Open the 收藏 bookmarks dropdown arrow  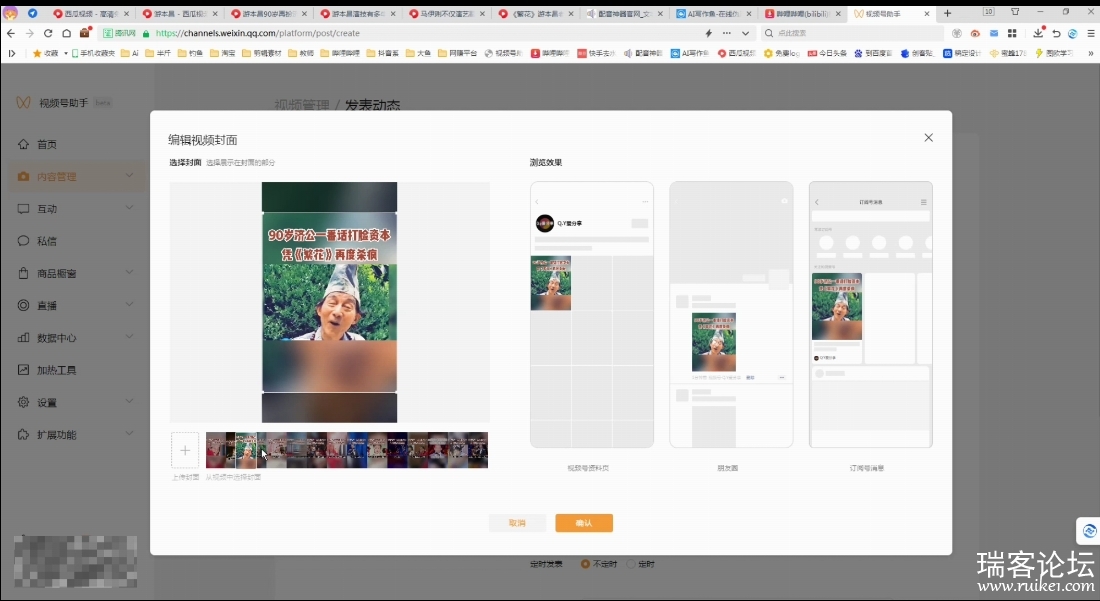point(66,53)
